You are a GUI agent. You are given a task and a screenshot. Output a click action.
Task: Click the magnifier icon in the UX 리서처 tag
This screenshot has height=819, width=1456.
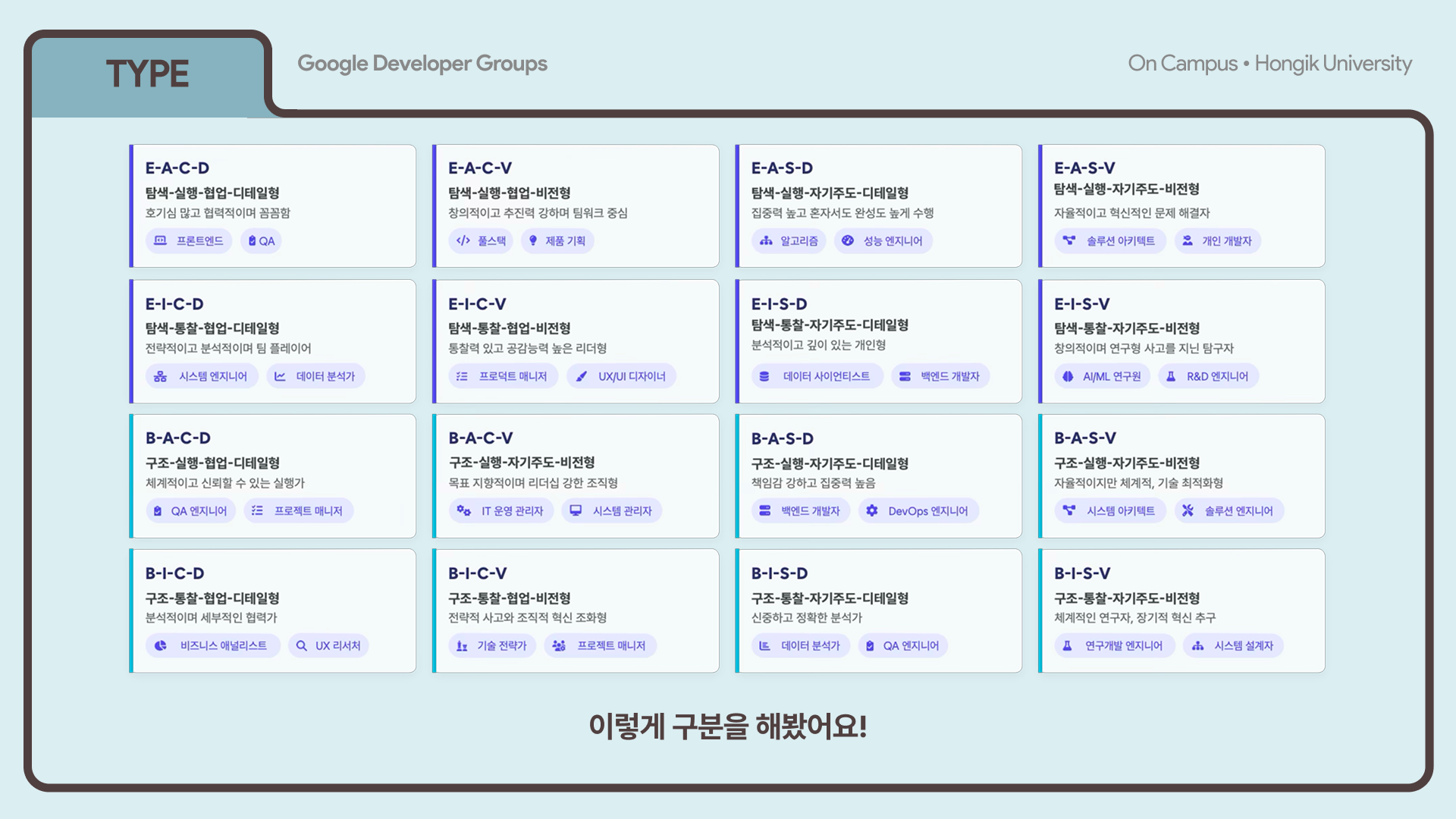pos(302,646)
